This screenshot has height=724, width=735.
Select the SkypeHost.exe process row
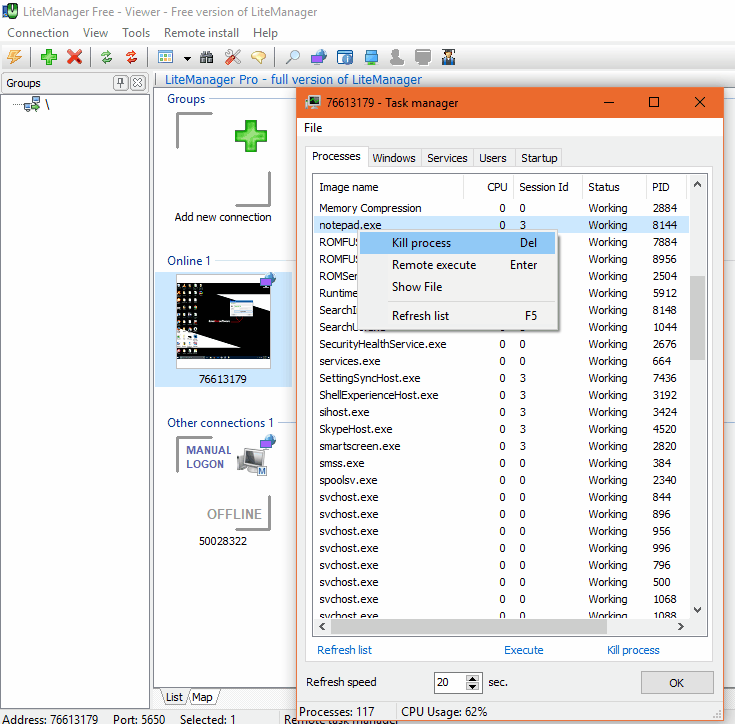501,429
